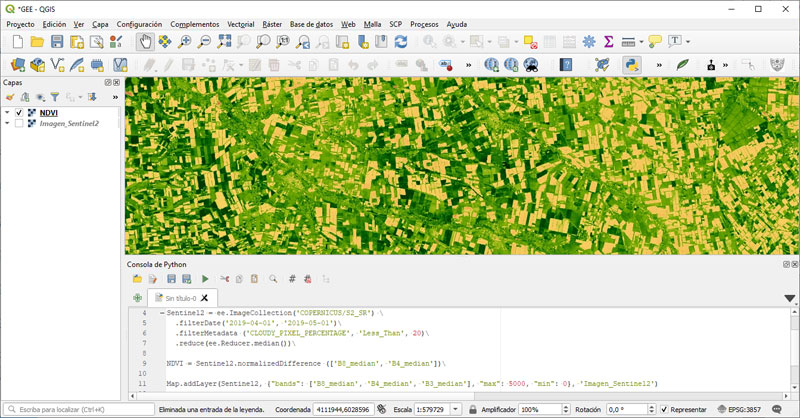The height and width of the screenshot is (418, 800).
Task: Create a new project with the blank page icon
Action: (x=18, y=42)
